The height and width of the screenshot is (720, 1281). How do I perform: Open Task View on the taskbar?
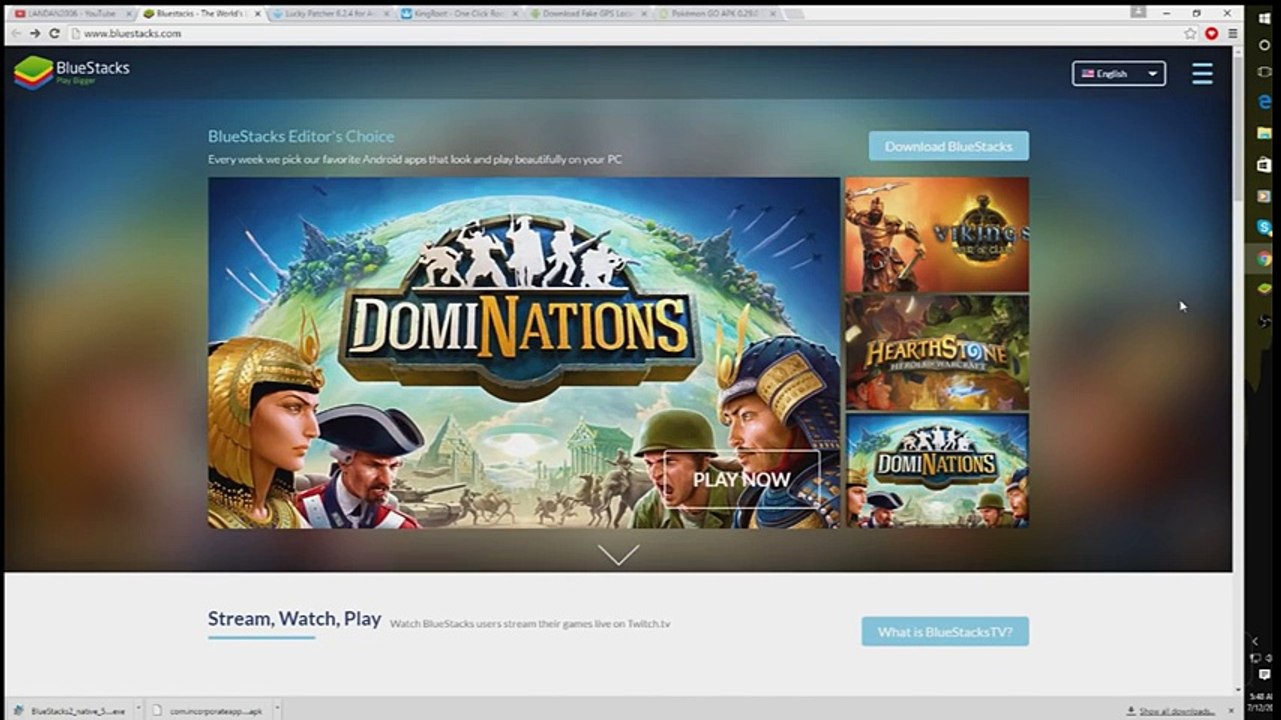(1264, 72)
